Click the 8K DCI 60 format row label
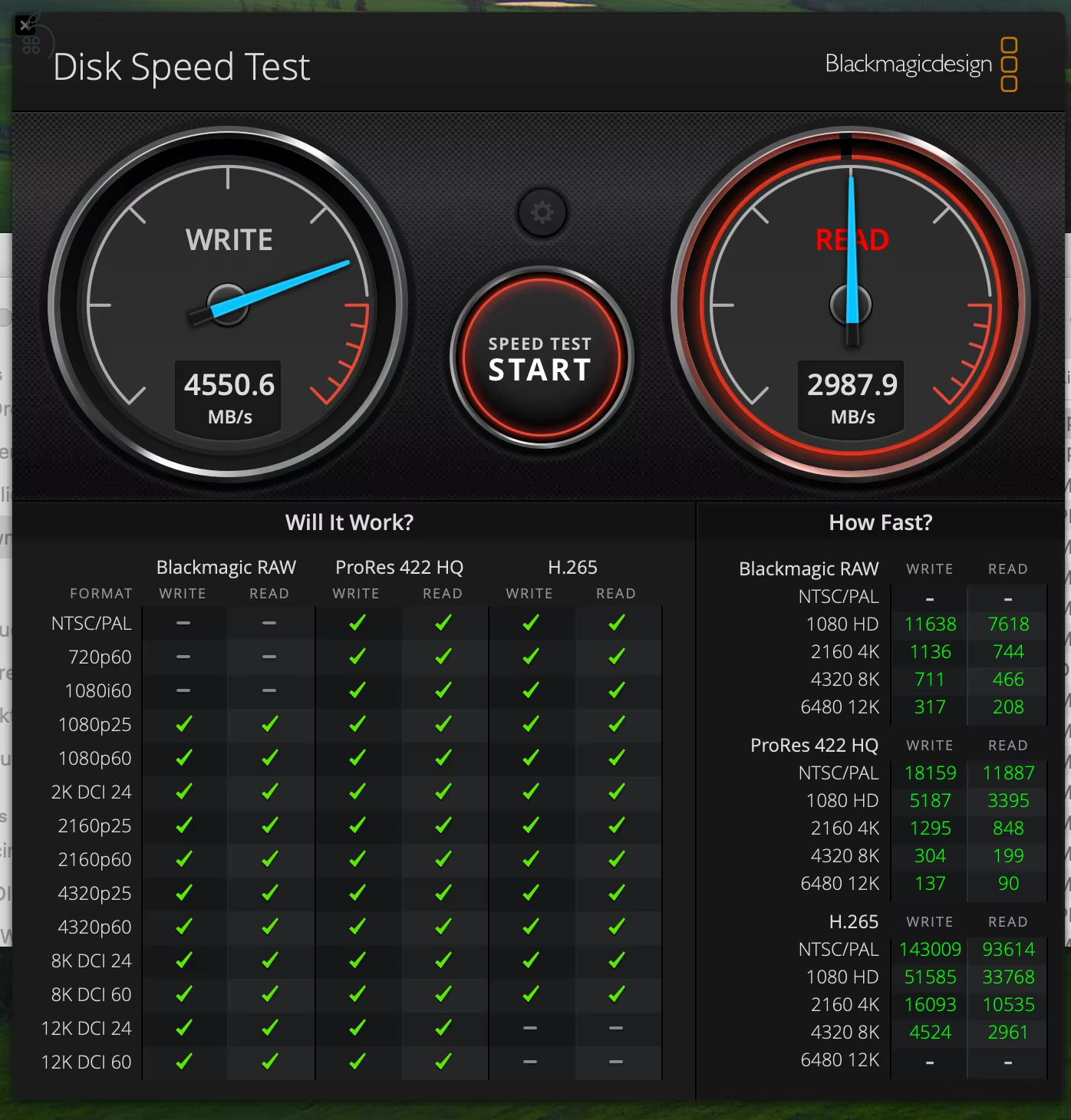This screenshot has height=1120, width=1071. [x=91, y=995]
